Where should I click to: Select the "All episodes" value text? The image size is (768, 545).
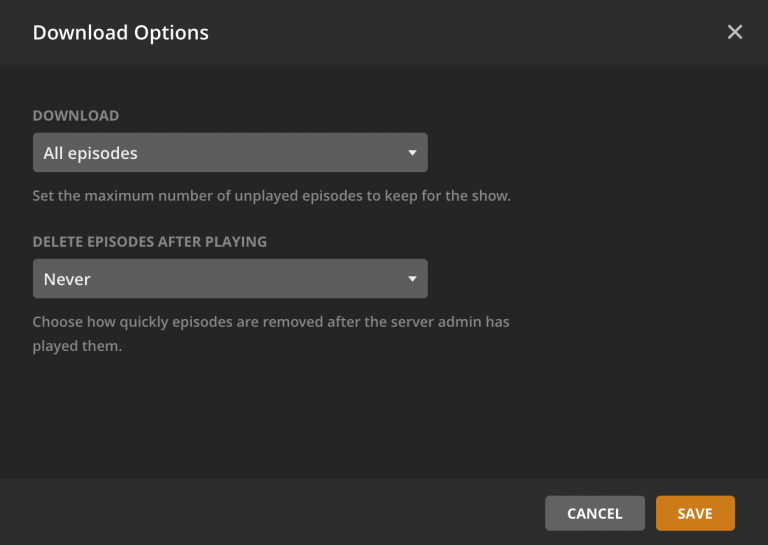click(91, 153)
